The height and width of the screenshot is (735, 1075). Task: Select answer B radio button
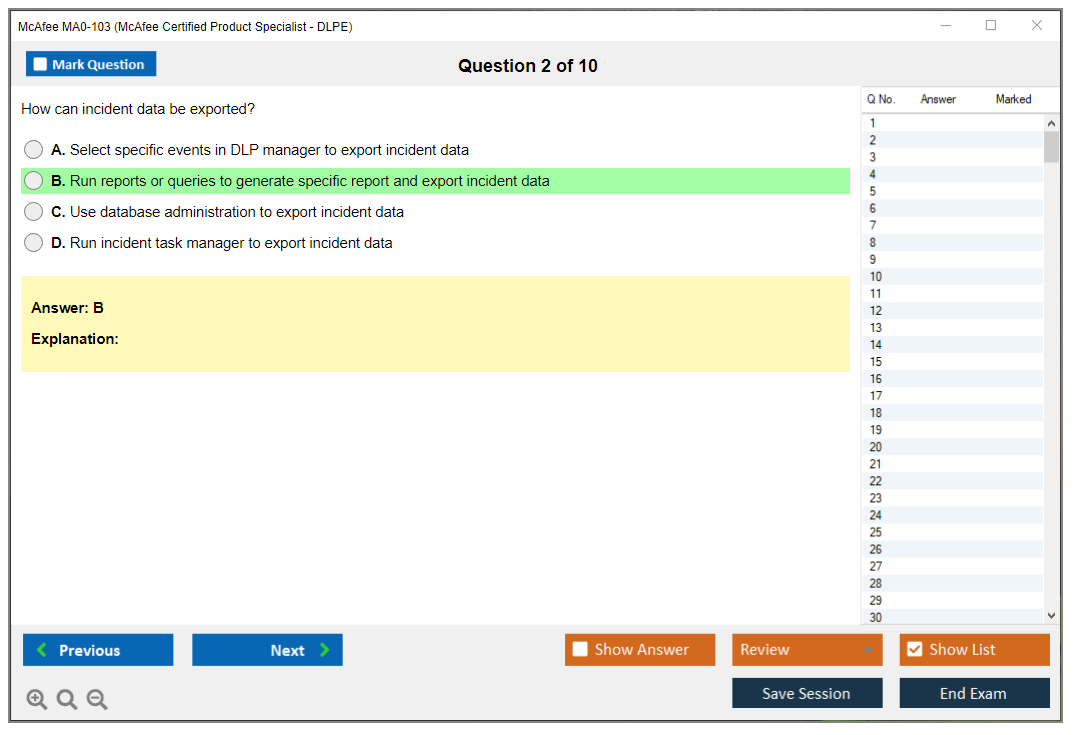34,181
